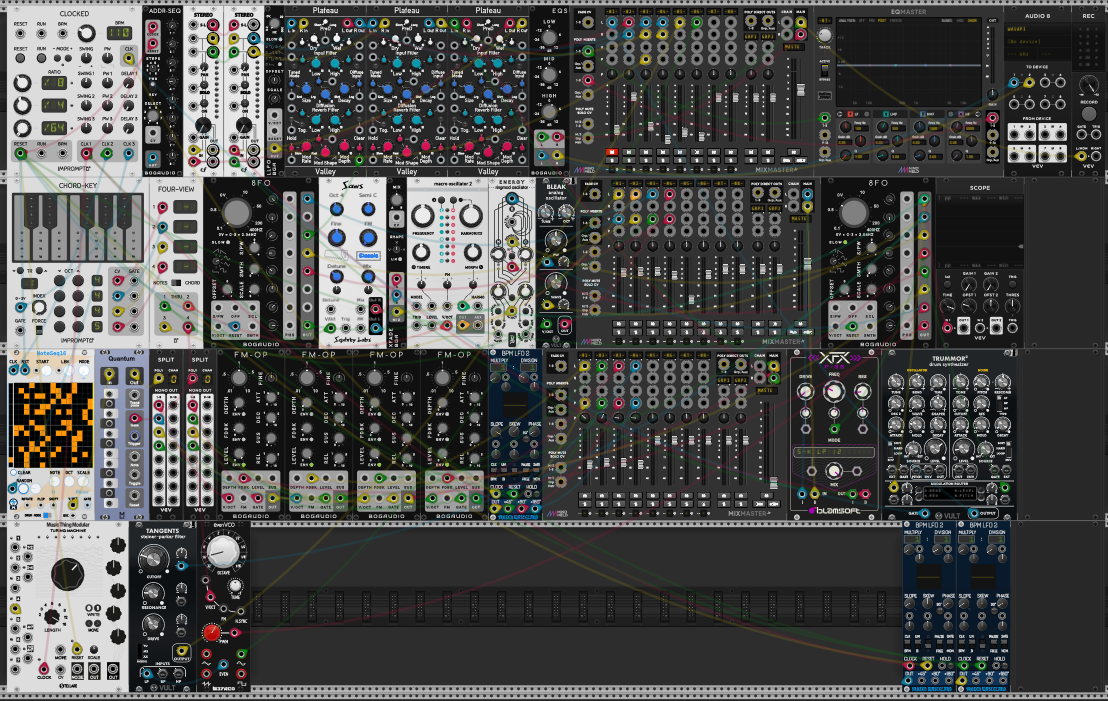This screenshot has height=701, width=1108.
Task: Open the WASAPI driver selector on Audio 8
Action: 1036,29
